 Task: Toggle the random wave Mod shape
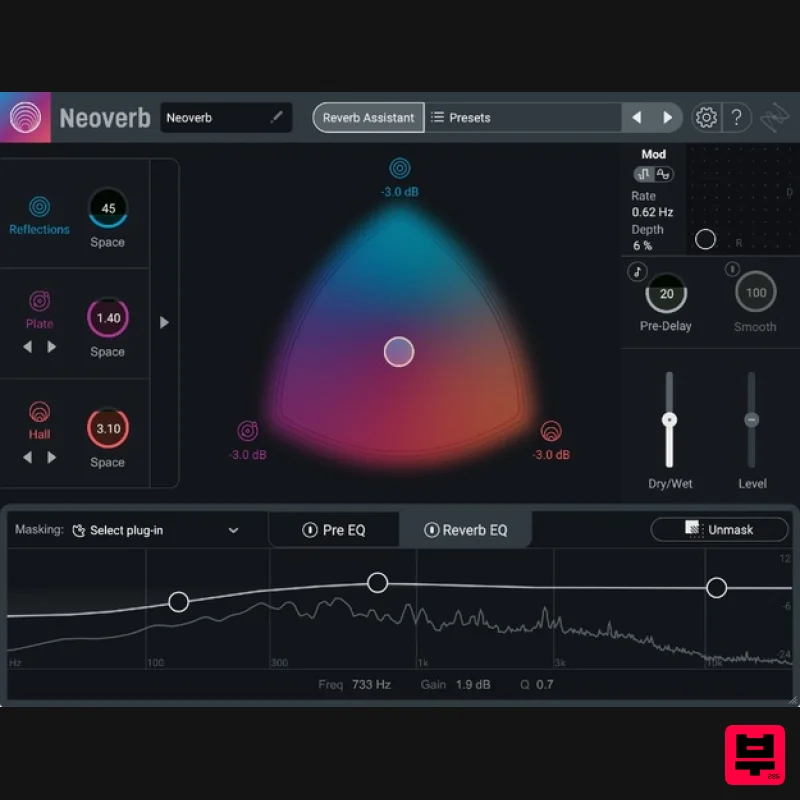point(662,174)
